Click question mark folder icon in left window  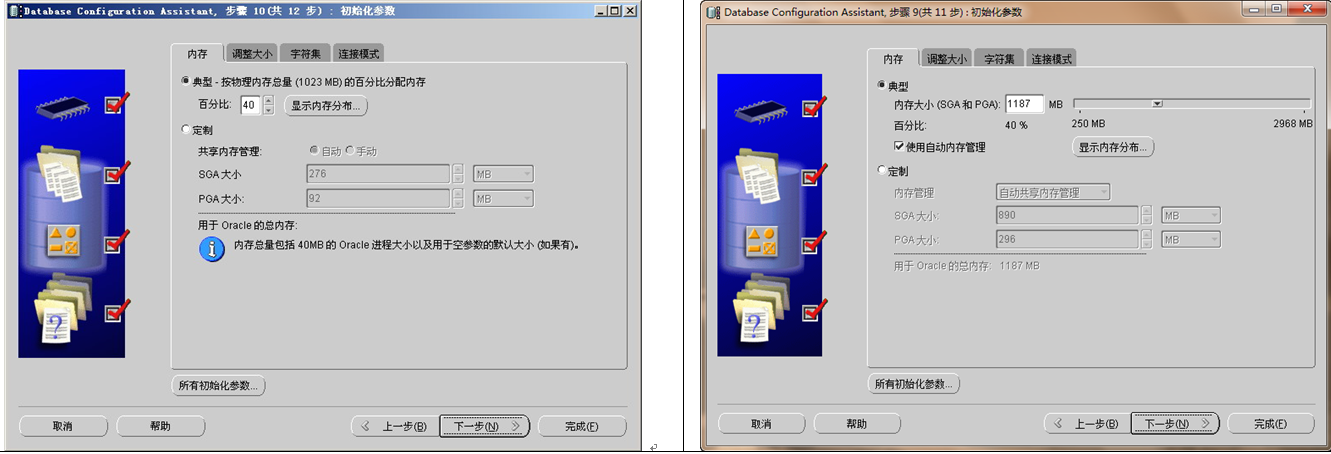coord(64,311)
